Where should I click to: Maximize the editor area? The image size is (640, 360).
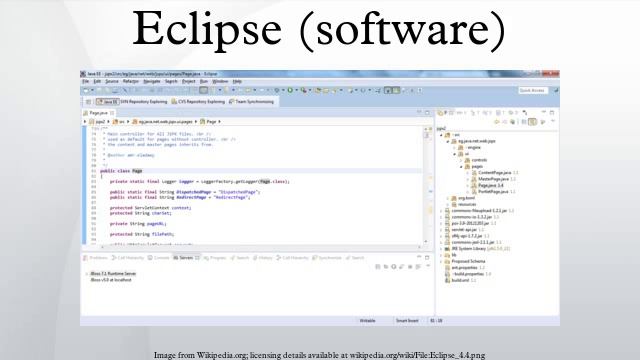pos(427,112)
